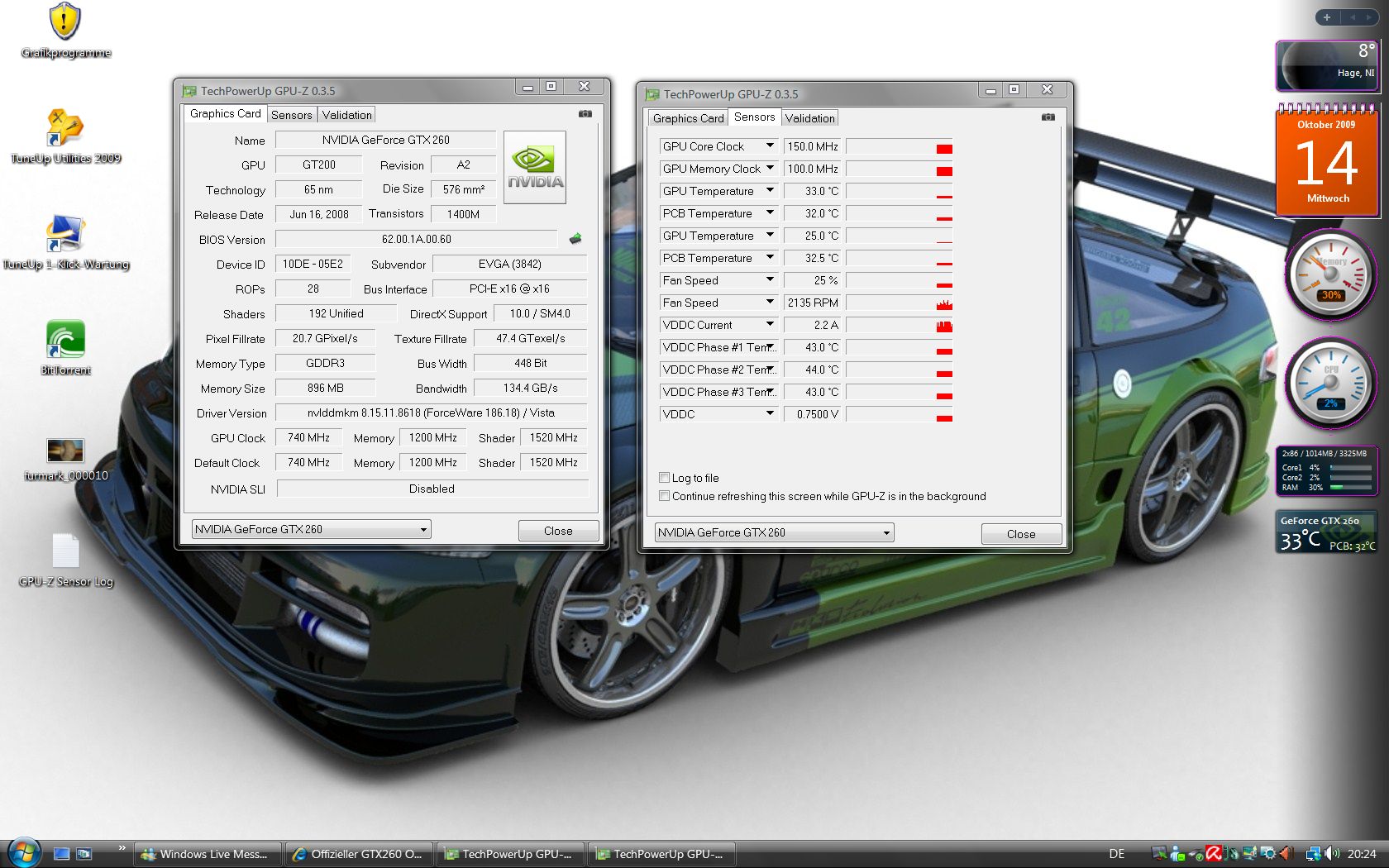This screenshot has height=868, width=1389.
Task: Click the first TechPowerUp GPU-Z taskbar button
Action: [510, 854]
